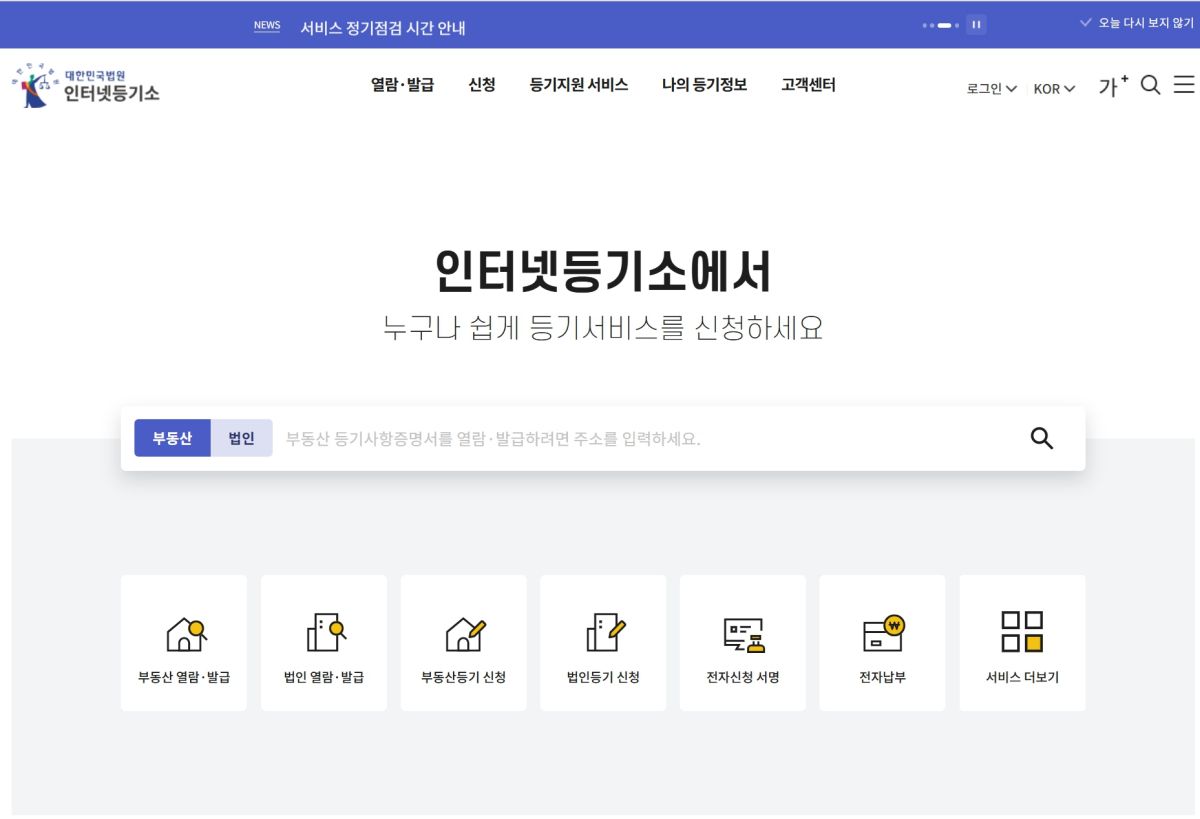Open 전자신청 서명 service icon

(x=743, y=641)
